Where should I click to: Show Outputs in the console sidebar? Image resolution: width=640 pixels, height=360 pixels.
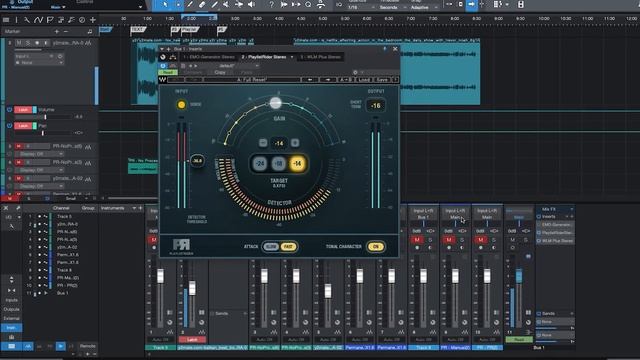pos(11,309)
